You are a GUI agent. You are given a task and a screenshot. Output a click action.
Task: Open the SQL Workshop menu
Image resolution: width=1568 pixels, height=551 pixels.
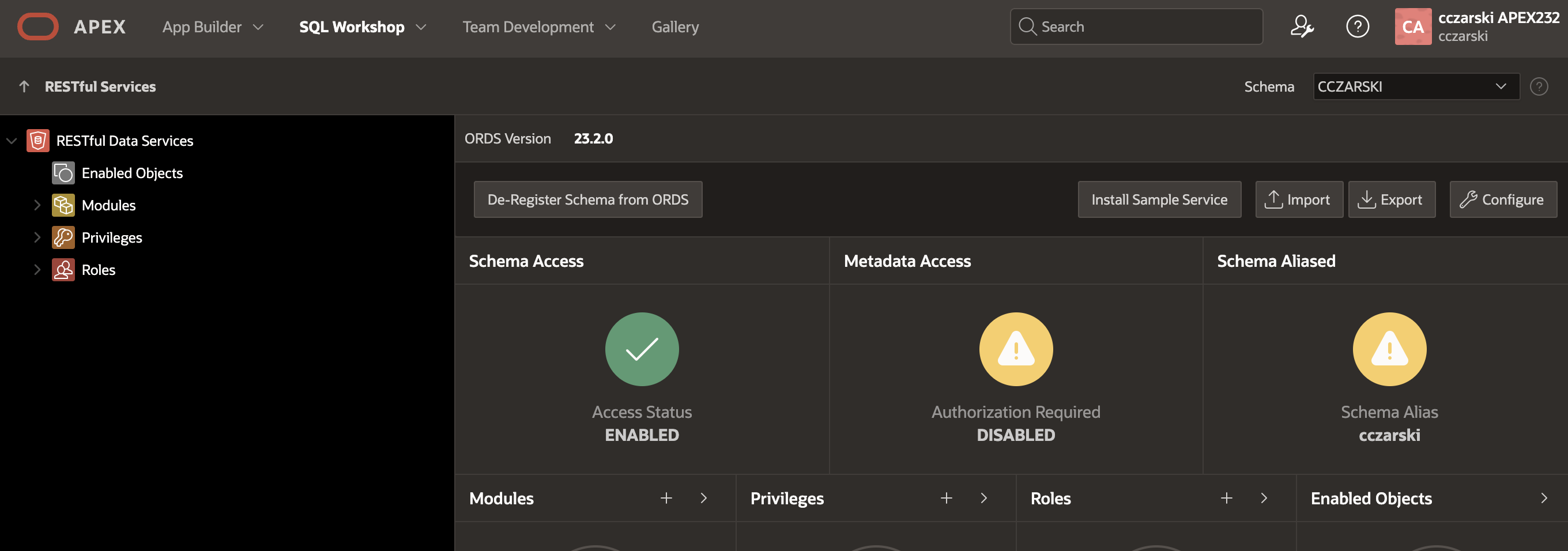point(362,27)
